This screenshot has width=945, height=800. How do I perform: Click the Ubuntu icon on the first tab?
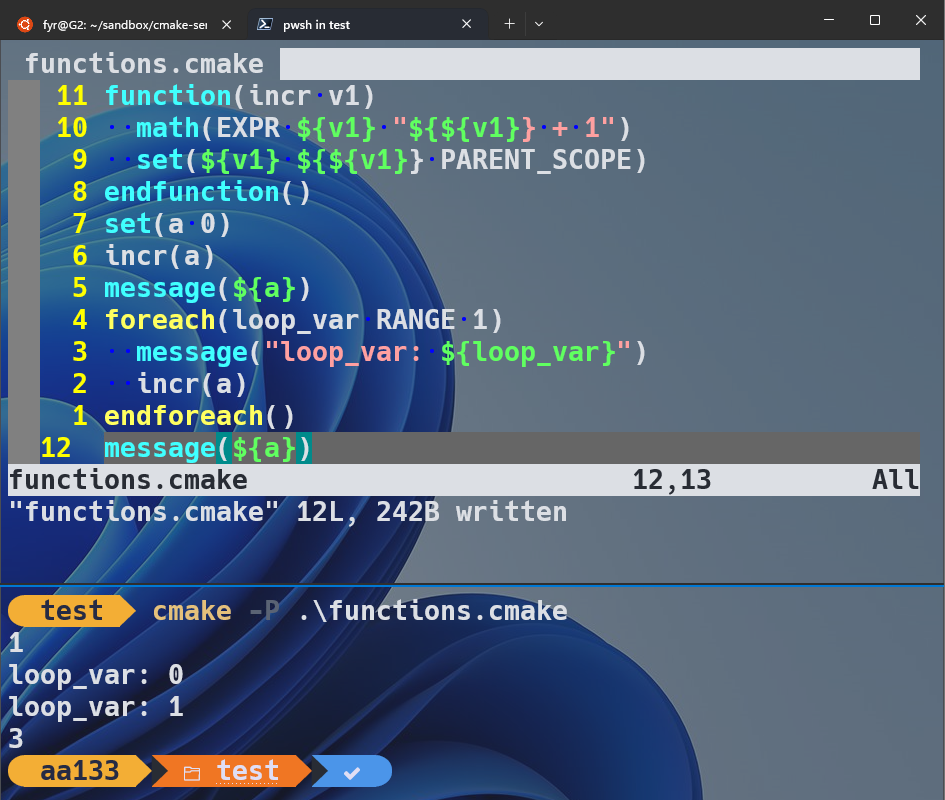(x=25, y=24)
